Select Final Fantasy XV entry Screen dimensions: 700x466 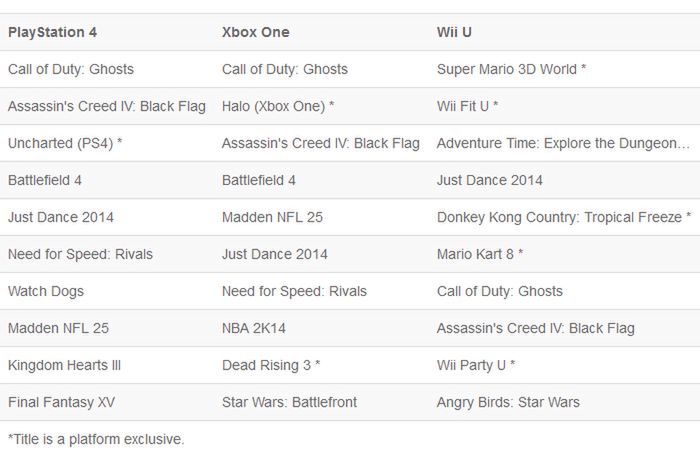coord(61,402)
